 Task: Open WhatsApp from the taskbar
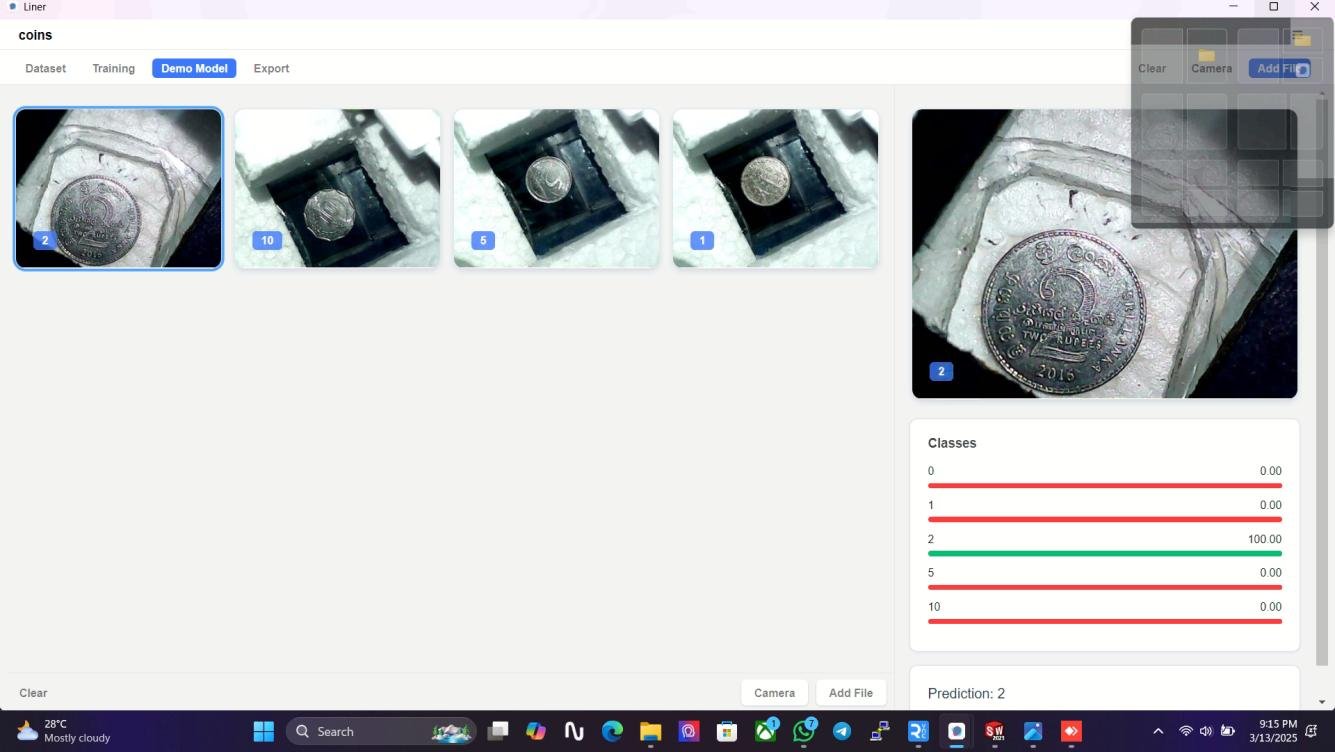point(804,731)
